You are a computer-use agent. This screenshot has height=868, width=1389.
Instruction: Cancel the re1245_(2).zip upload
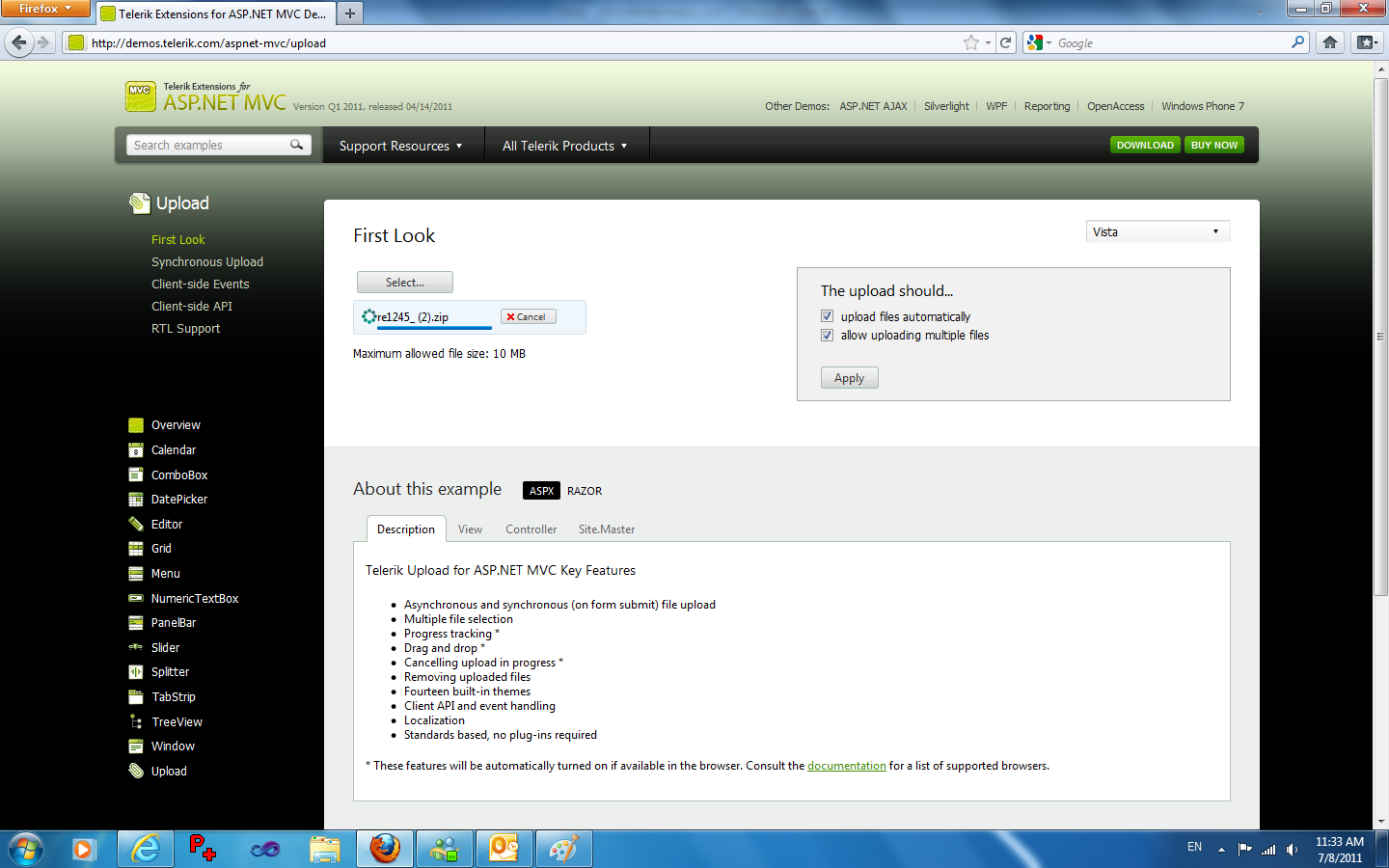click(528, 316)
